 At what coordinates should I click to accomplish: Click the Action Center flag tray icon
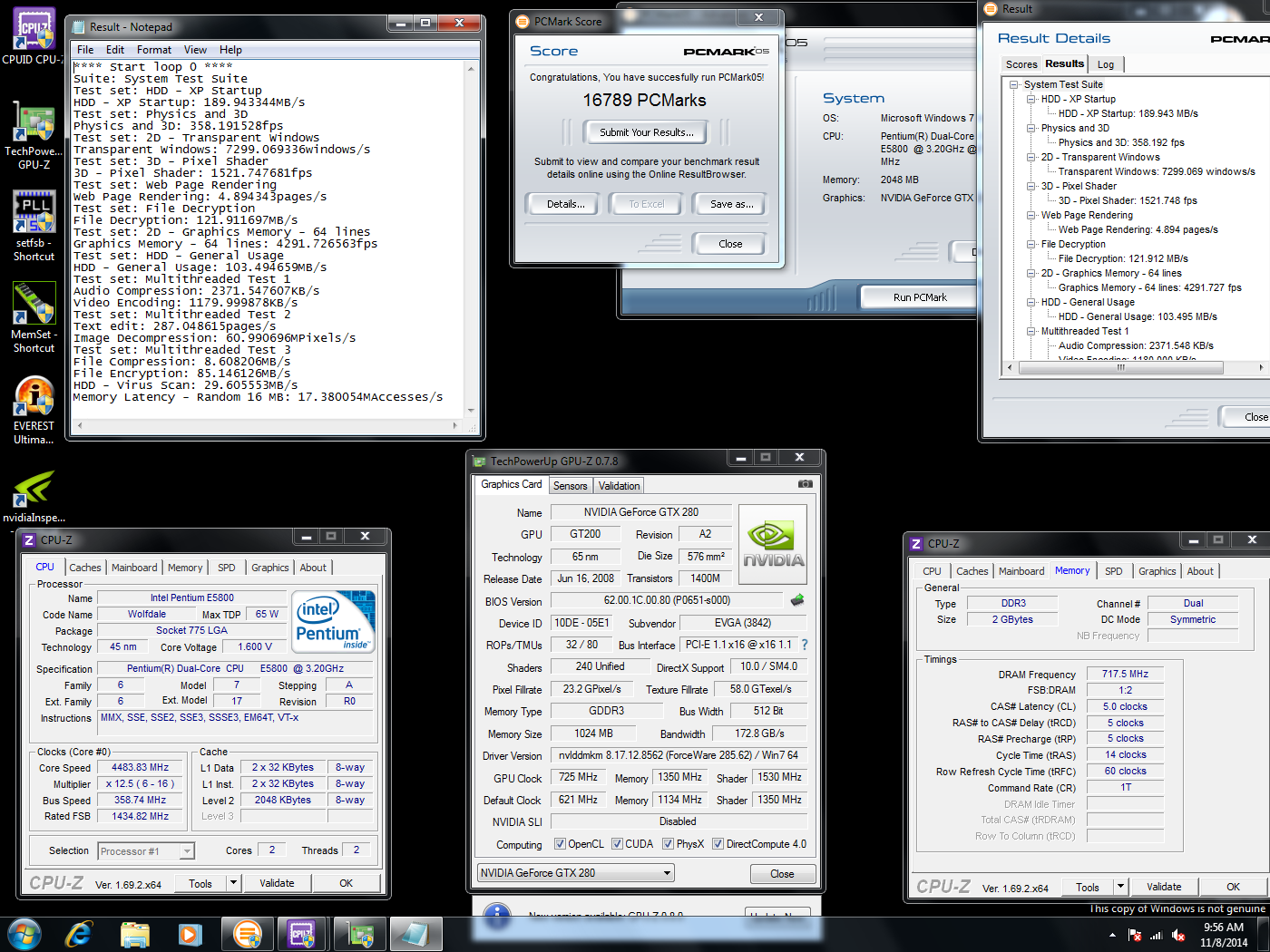tap(1134, 935)
